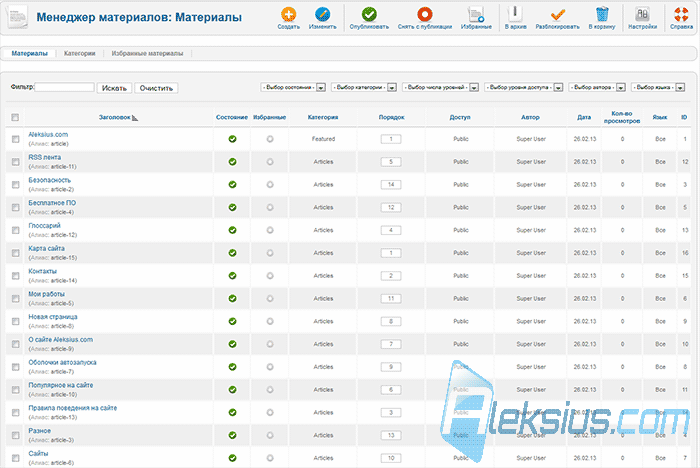This screenshot has height=468, width=700.
Task: Click the Фильтр text input field
Action: [x=64, y=87]
